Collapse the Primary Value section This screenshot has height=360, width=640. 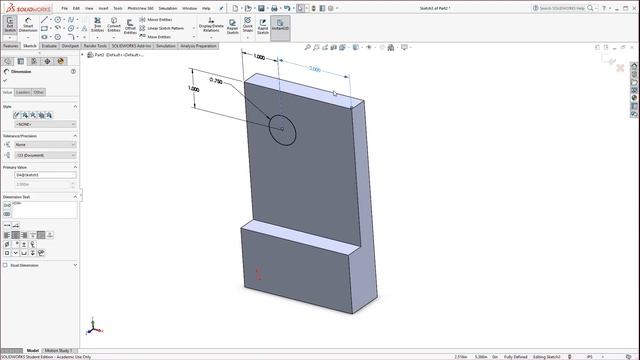click(75, 167)
